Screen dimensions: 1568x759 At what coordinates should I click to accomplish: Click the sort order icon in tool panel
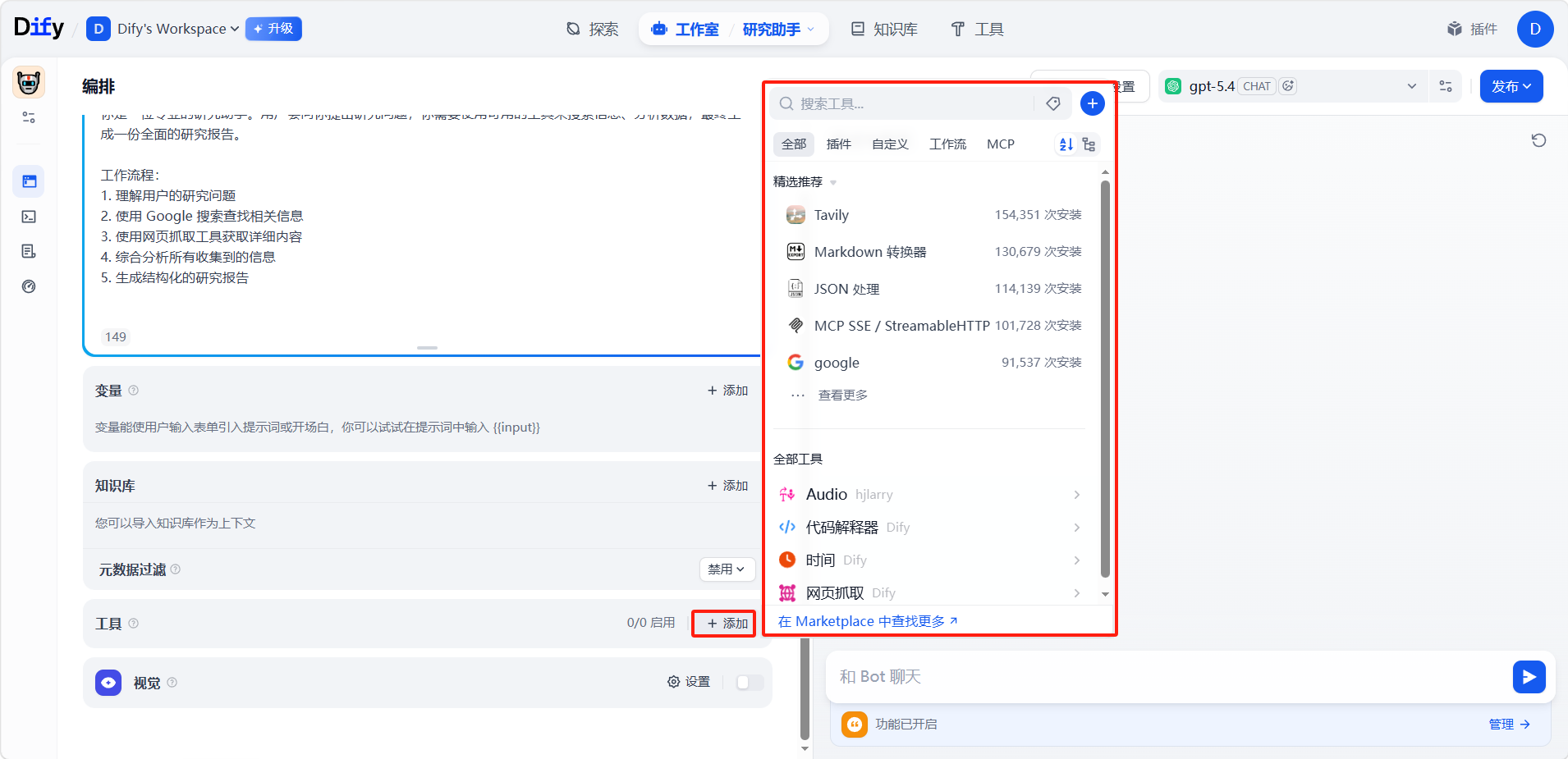pos(1066,144)
